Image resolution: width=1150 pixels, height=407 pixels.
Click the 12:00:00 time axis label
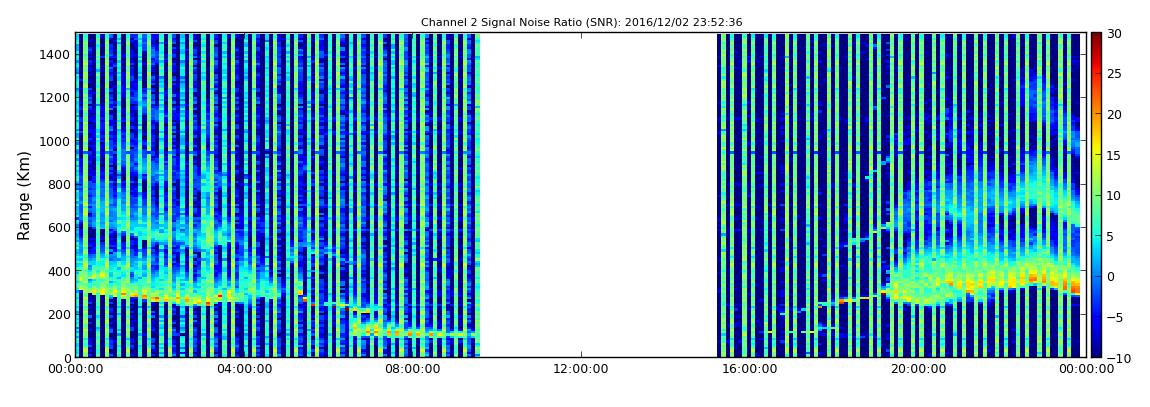(581, 370)
